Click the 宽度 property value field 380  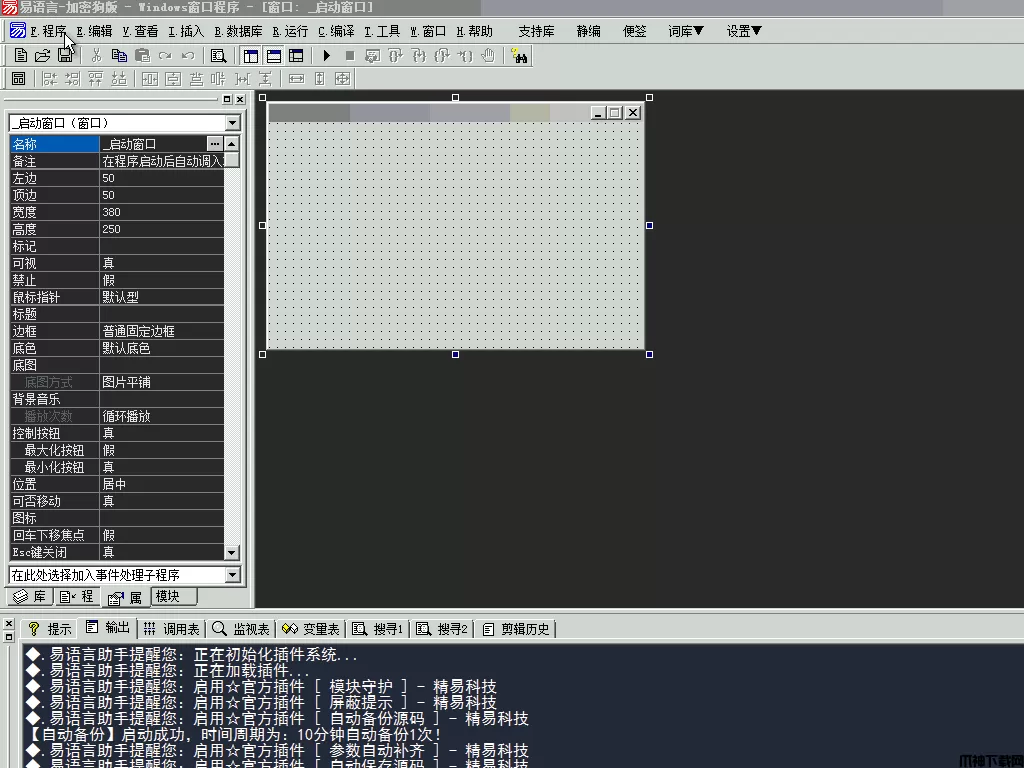[160, 212]
